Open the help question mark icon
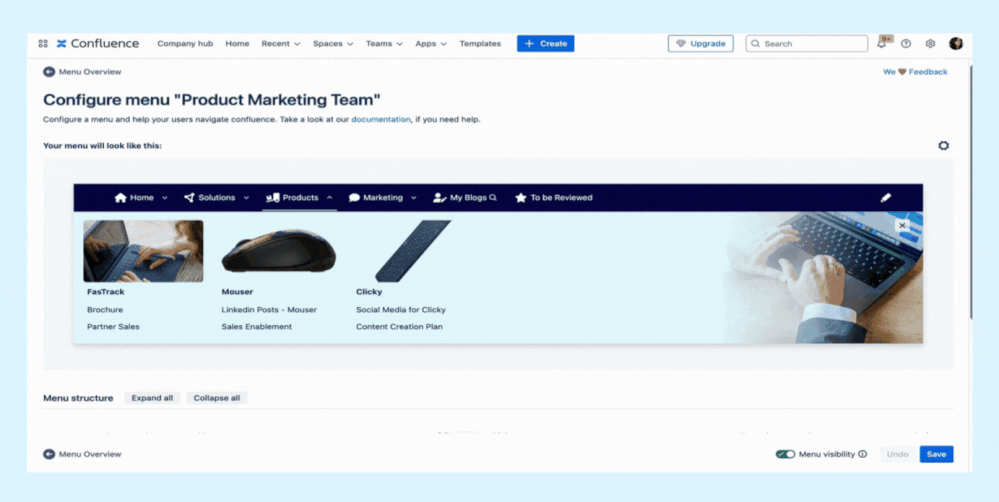999x502 pixels. tap(906, 43)
